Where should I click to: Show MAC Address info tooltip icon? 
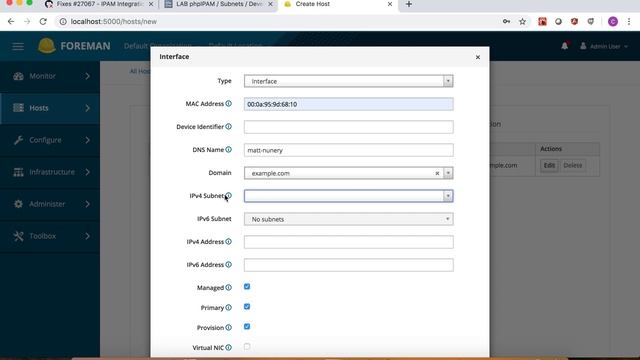click(x=229, y=104)
